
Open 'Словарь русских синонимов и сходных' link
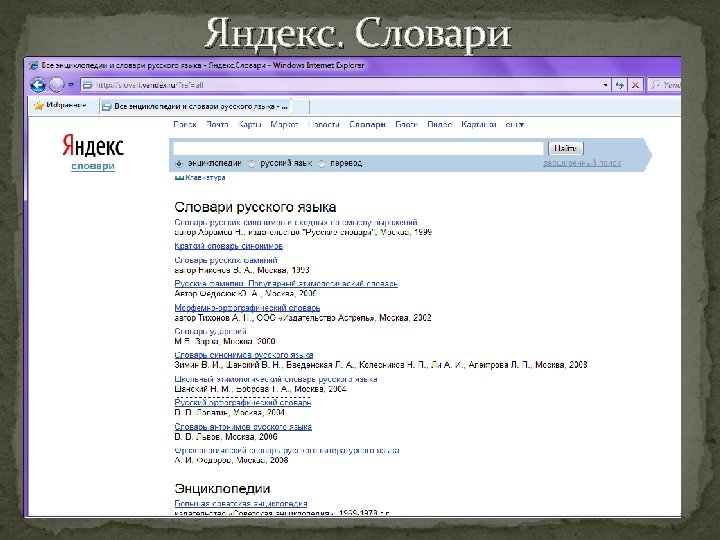pos(296,222)
